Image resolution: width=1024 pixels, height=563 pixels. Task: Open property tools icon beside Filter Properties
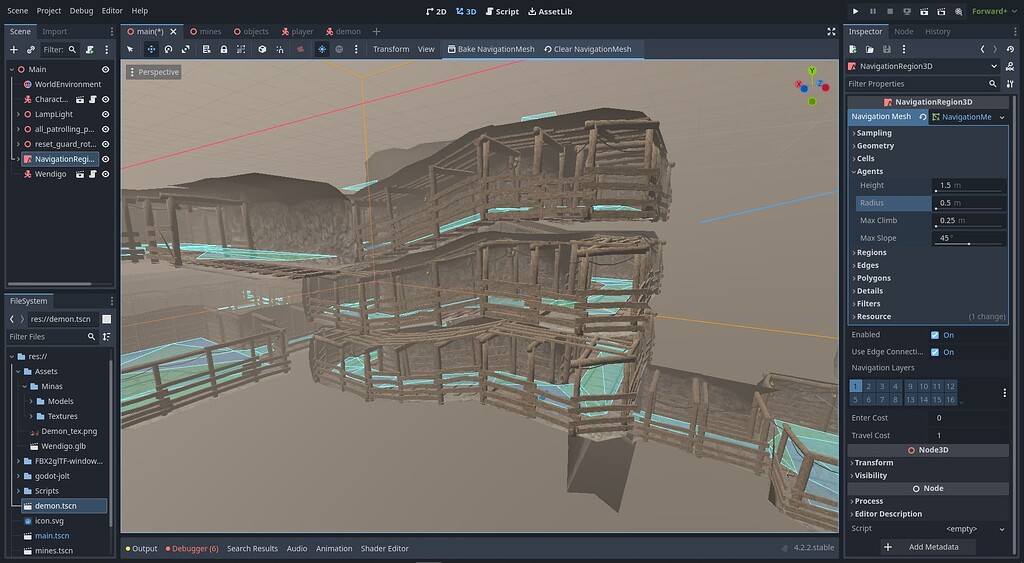(1010, 84)
